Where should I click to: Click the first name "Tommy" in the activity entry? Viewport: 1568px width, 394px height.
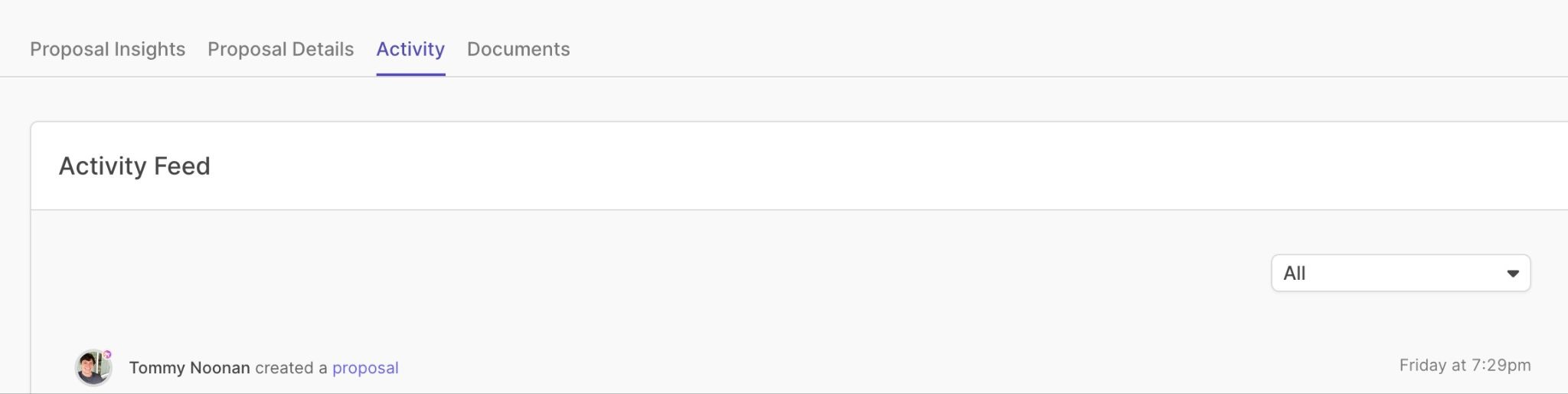pos(156,368)
